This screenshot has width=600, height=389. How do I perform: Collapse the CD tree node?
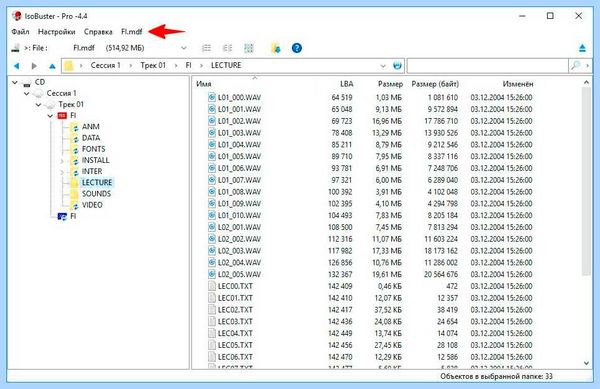pos(15,82)
